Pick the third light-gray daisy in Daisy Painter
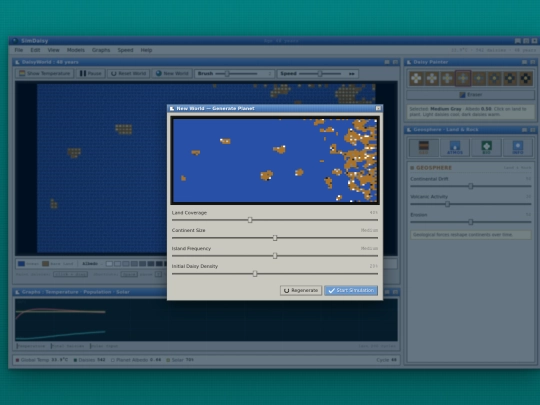Image resolution: width=540 pixels, height=405 pixels. point(447,79)
